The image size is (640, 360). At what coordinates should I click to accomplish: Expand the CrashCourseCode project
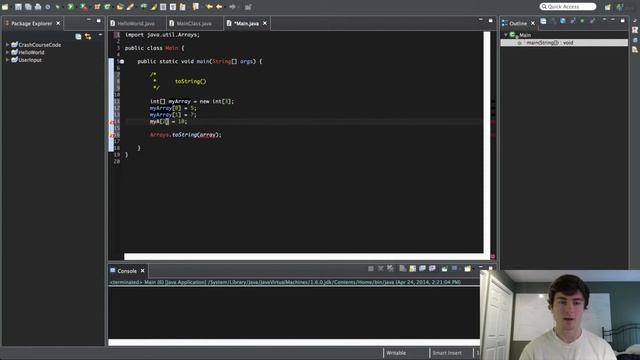[7, 44]
